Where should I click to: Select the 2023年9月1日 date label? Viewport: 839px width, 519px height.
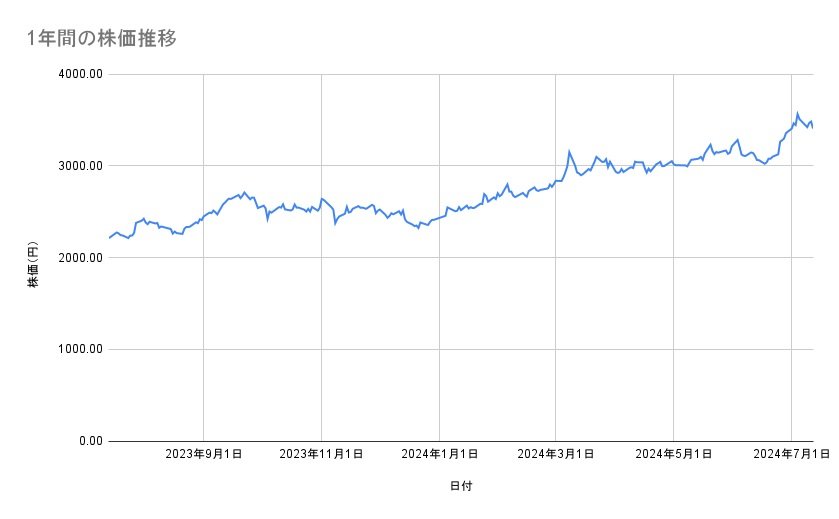point(203,455)
